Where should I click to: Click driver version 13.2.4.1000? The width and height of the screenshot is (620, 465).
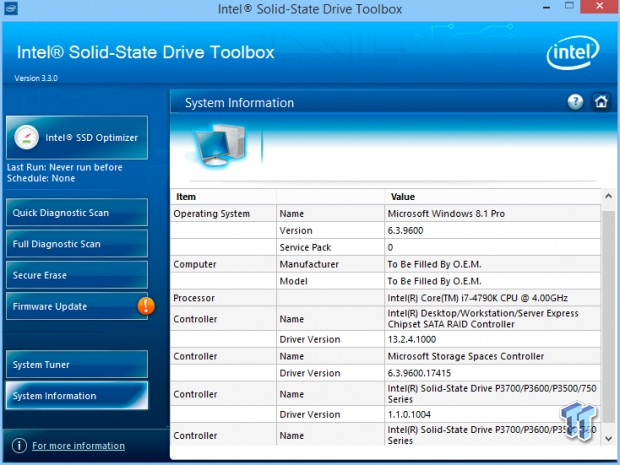click(x=412, y=339)
